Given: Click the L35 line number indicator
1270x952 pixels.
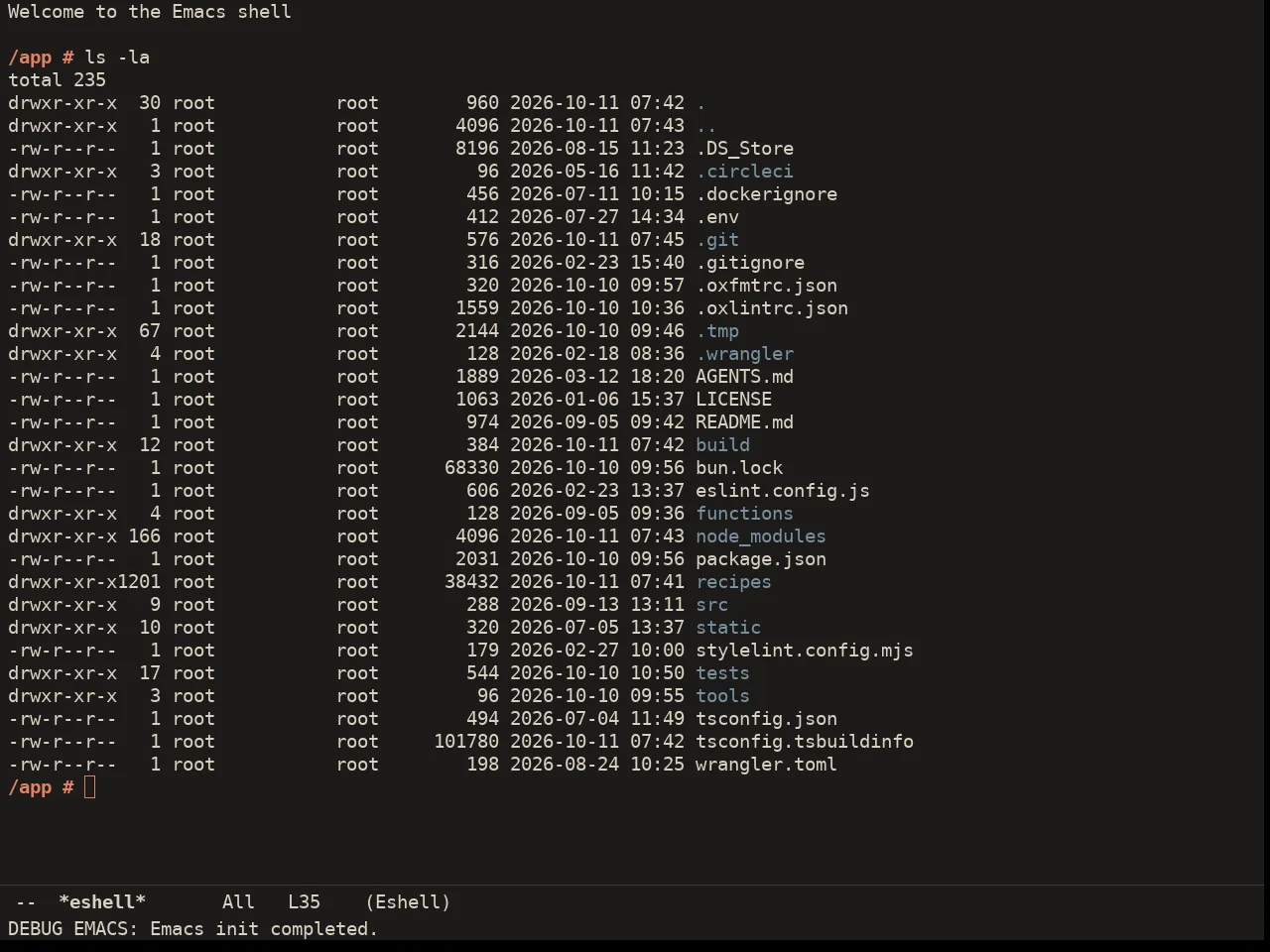Looking at the screenshot, I should point(304,902).
